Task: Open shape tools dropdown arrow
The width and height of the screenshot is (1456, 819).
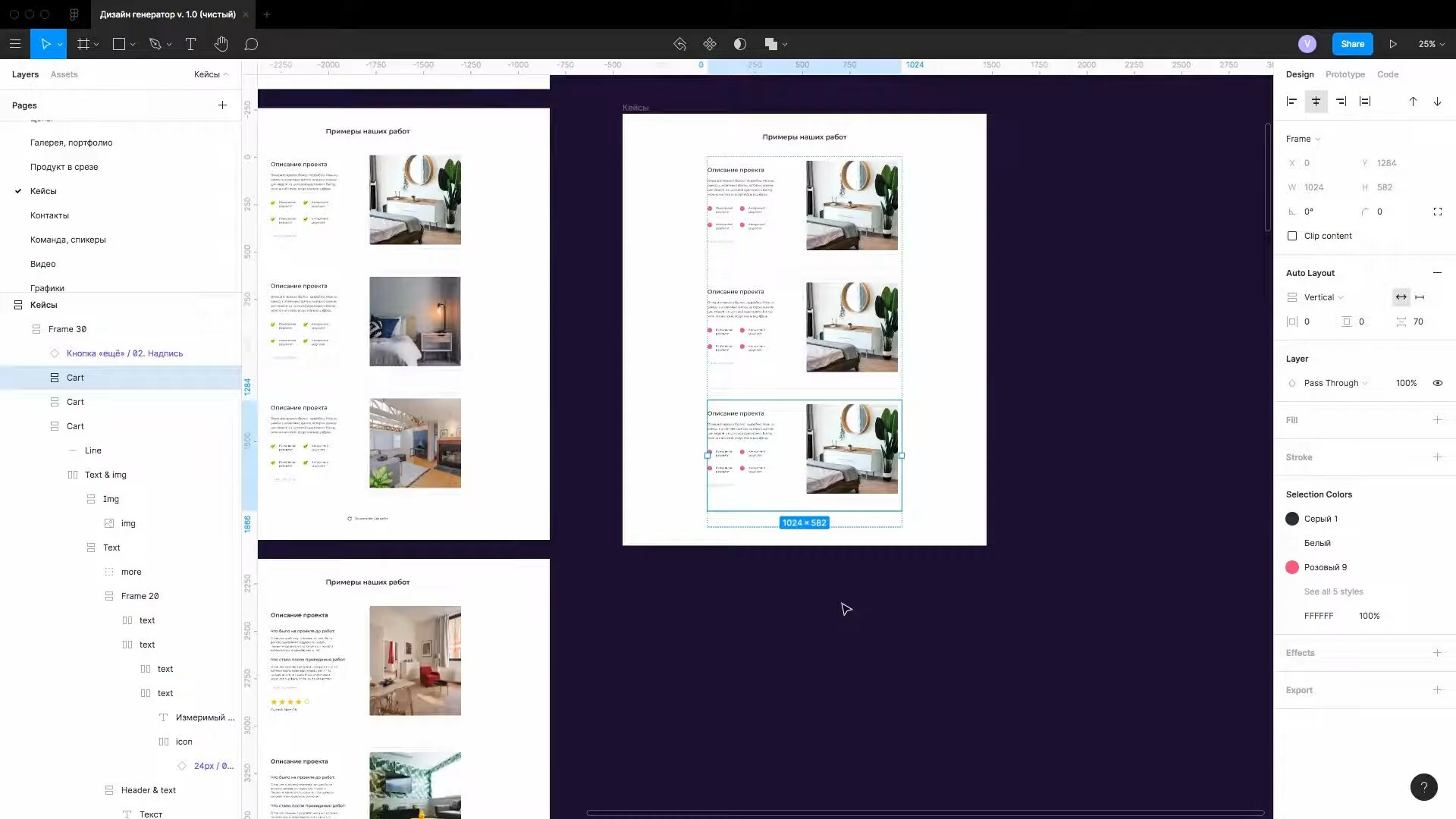Action: coord(133,45)
